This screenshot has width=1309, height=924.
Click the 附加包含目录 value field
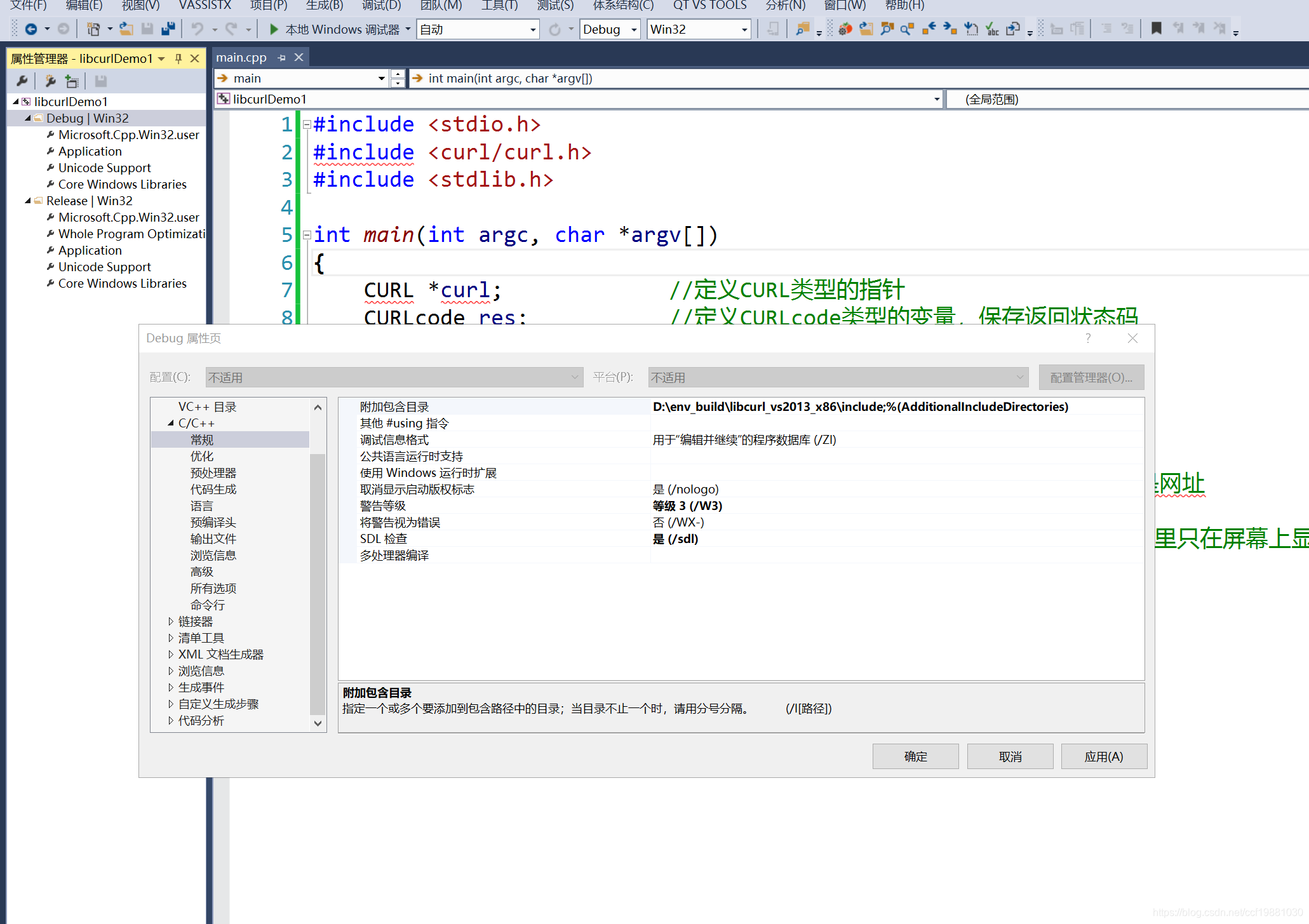897,406
